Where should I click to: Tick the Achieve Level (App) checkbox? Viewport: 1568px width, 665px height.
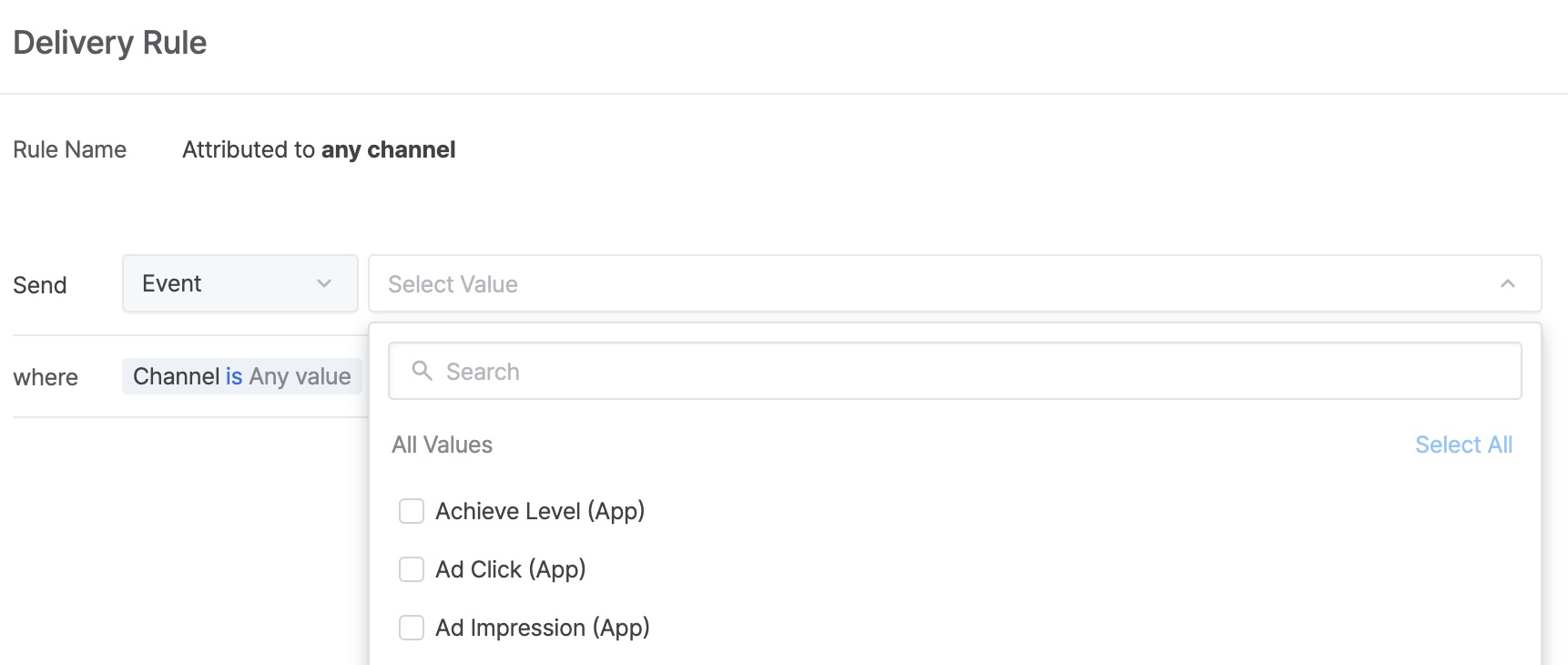tap(412, 511)
